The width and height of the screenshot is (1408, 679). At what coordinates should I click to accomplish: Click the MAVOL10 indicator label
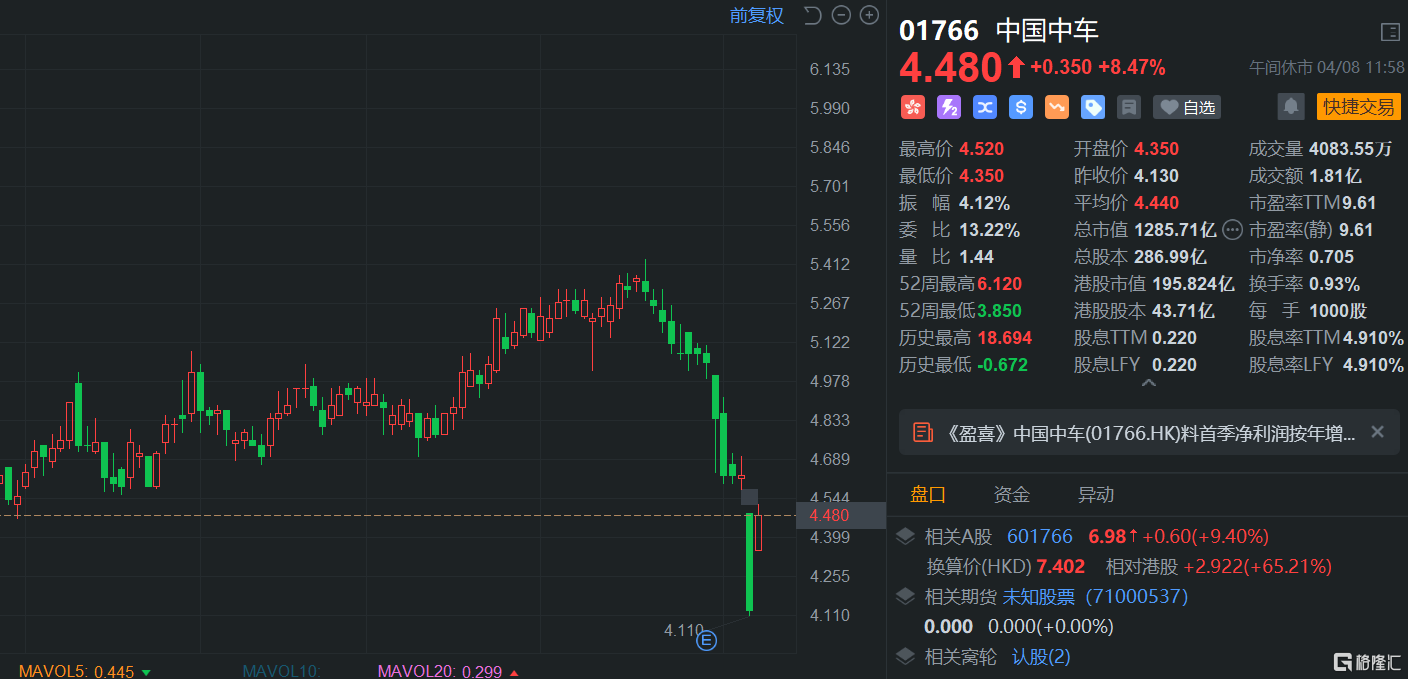pyautogui.click(x=281, y=671)
